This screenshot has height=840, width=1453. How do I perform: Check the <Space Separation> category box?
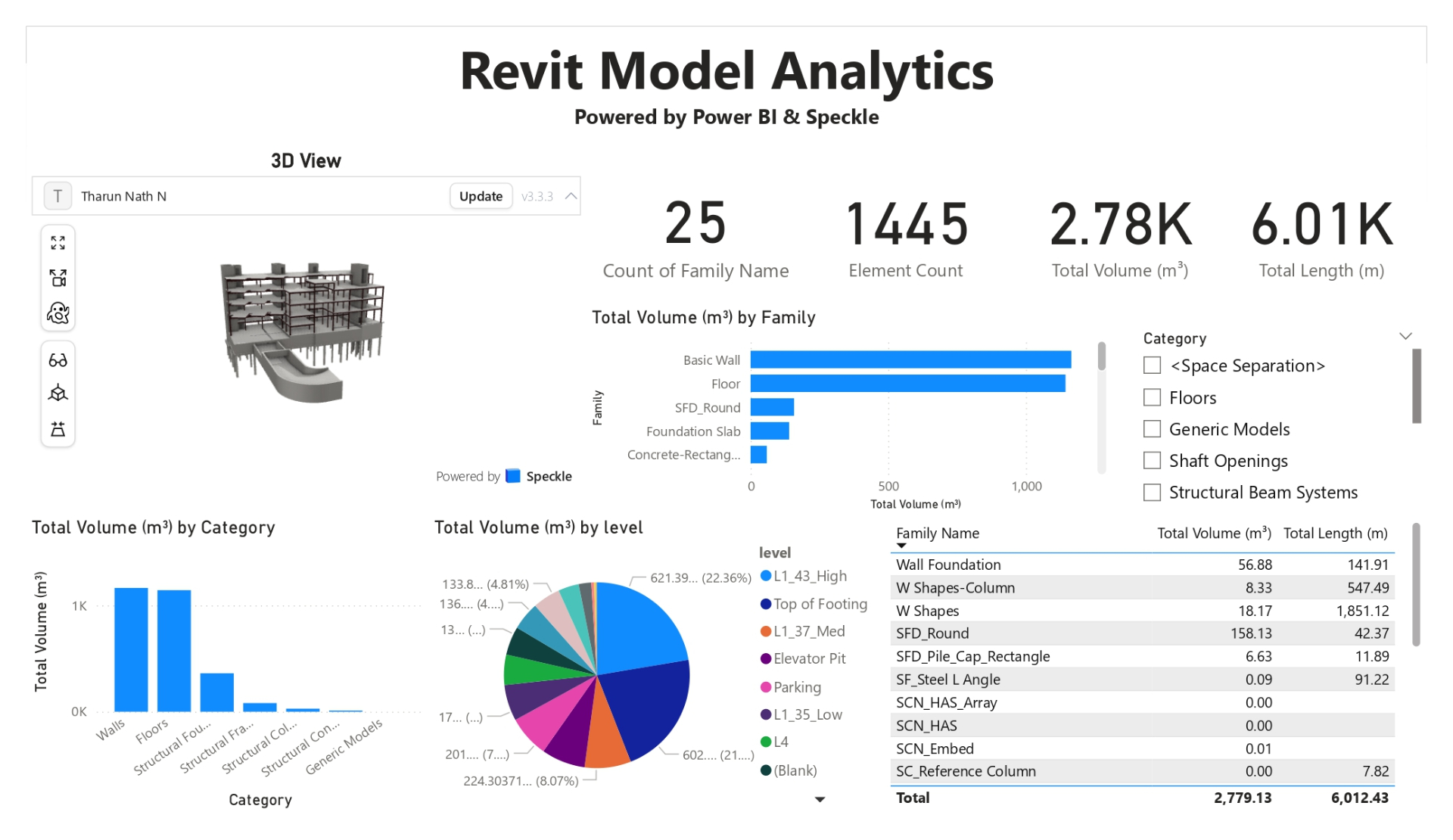(x=1152, y=366)
